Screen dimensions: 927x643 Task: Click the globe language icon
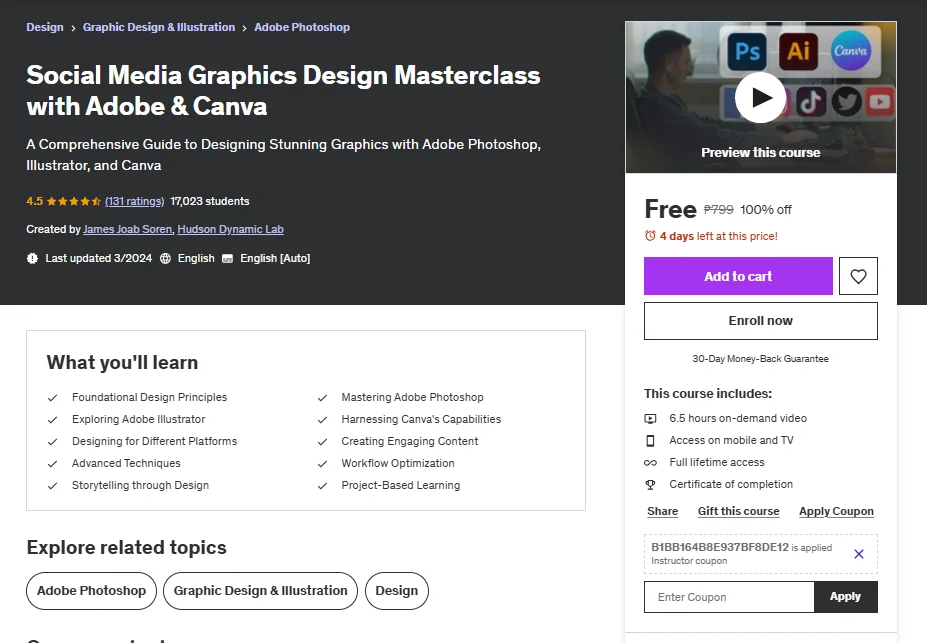tap(166, 258)
